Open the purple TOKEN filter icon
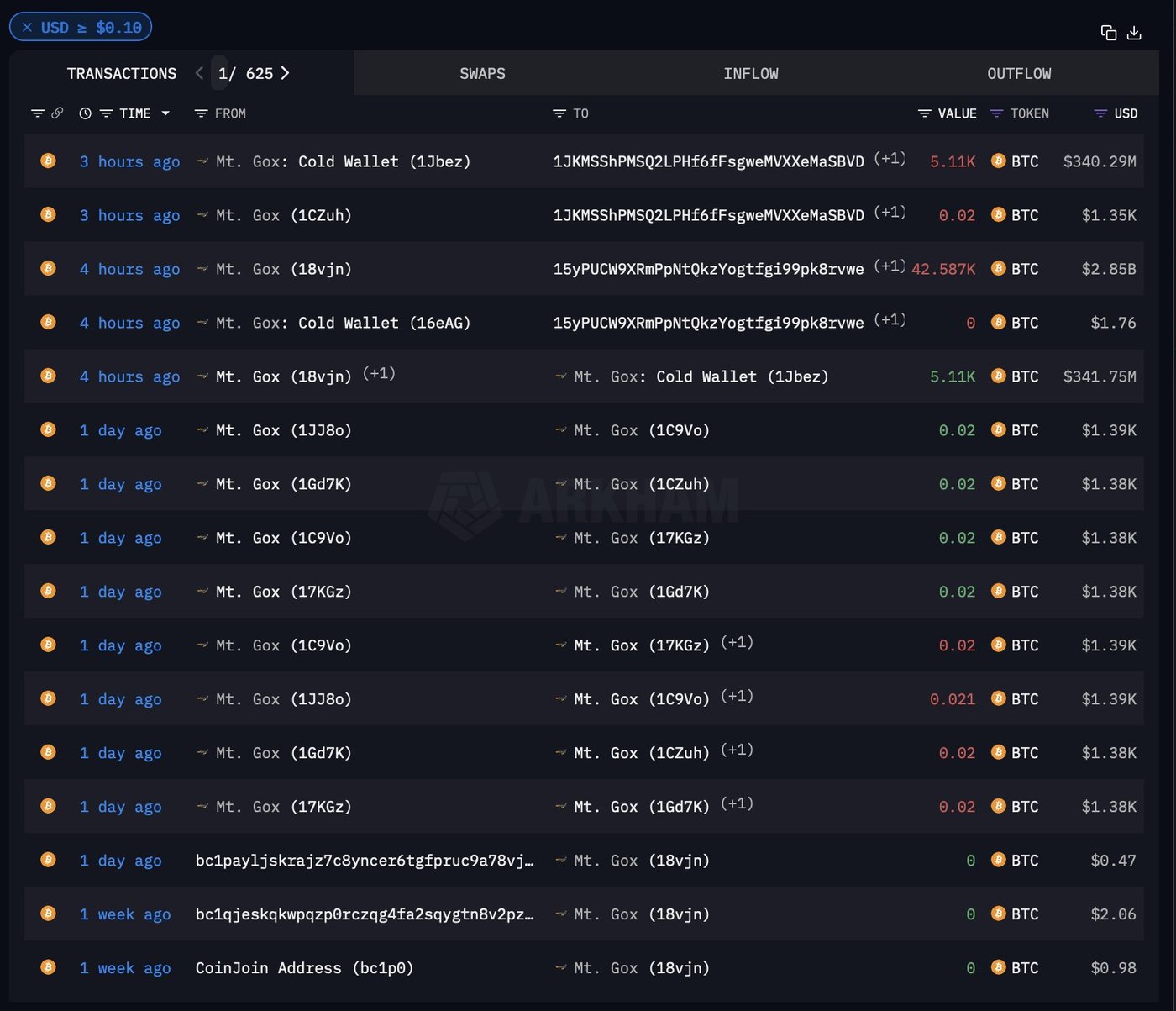The height and width of the screenshot is (1011, 1176). pos(996,113)
